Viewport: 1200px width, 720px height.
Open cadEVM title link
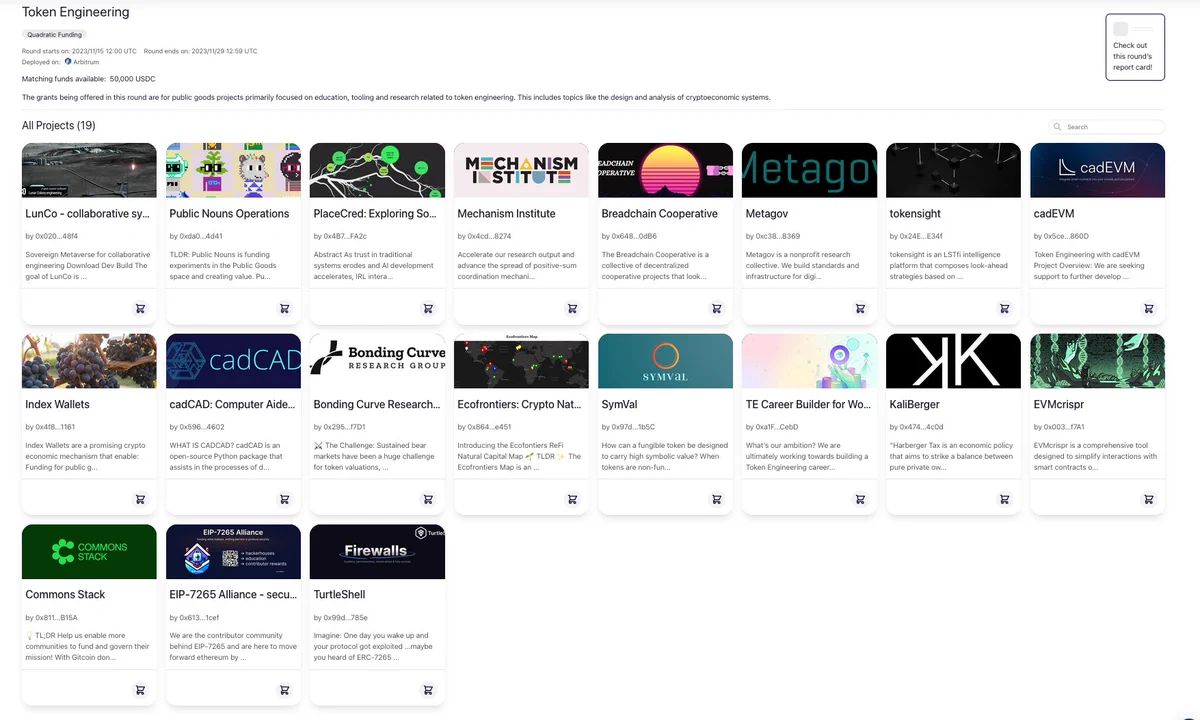click(x=1054, y=214)
